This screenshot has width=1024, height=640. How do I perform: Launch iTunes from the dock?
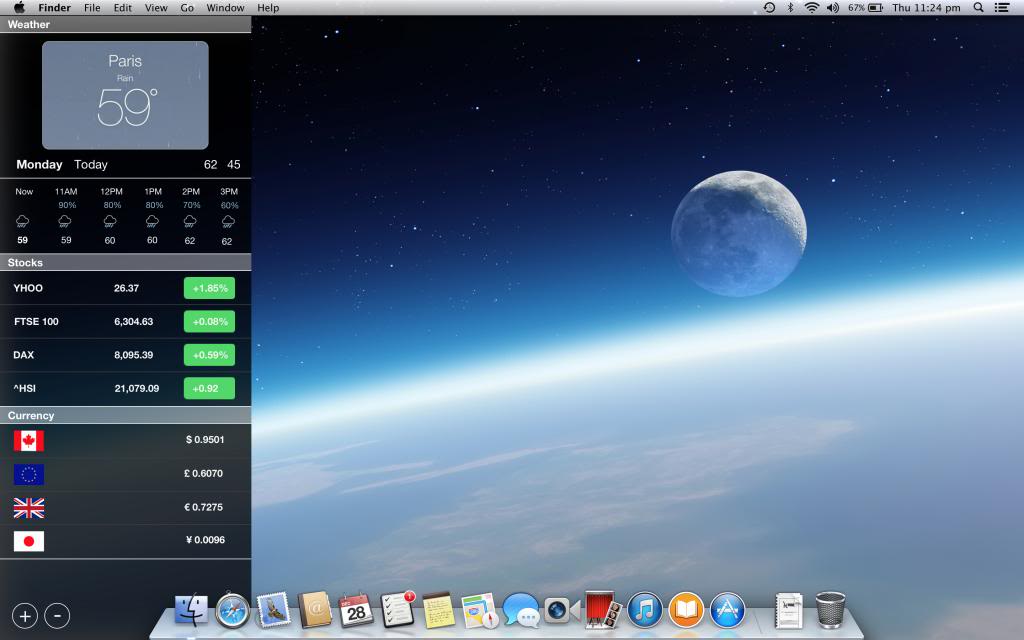pyautogui.click(x=645, y=609)
